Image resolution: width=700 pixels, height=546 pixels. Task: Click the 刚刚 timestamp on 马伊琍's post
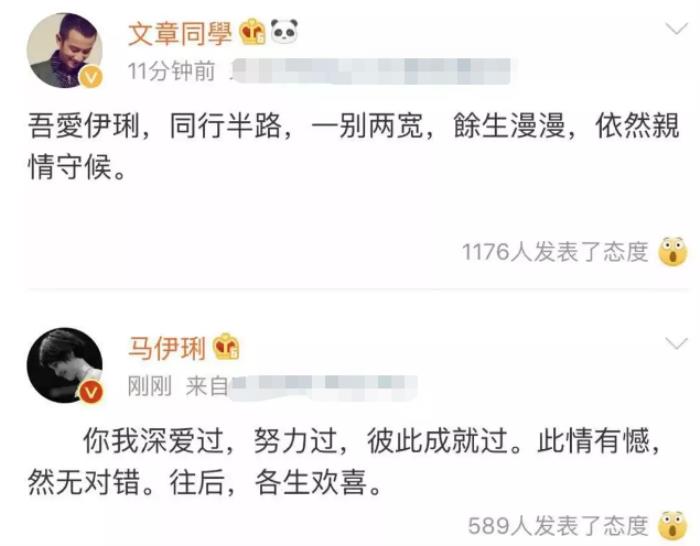(x=150, y=386)
